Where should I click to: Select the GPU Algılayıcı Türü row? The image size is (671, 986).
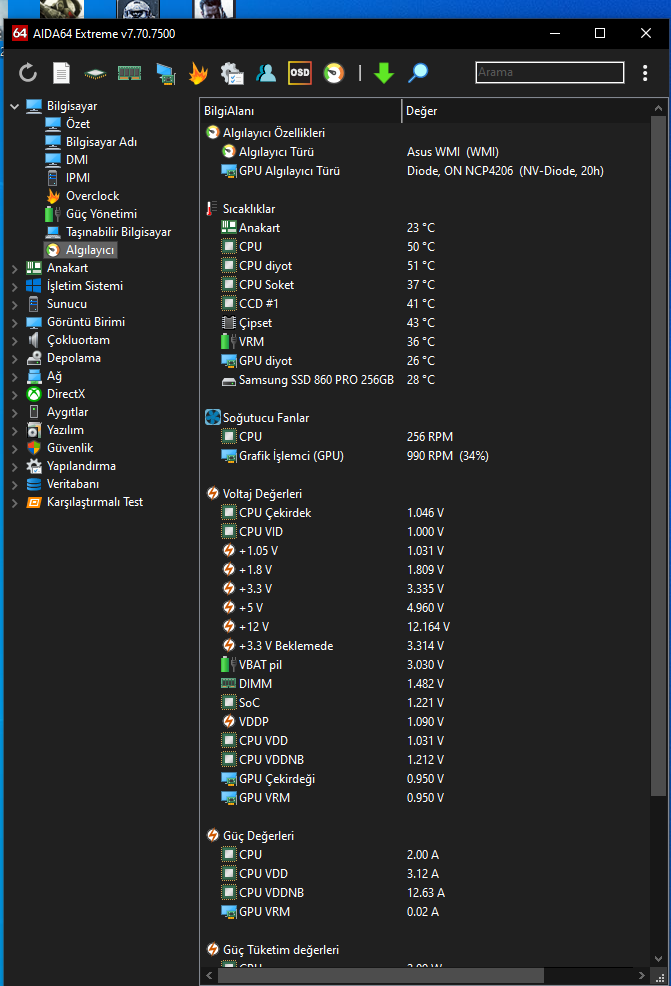(x=425, y=171)
